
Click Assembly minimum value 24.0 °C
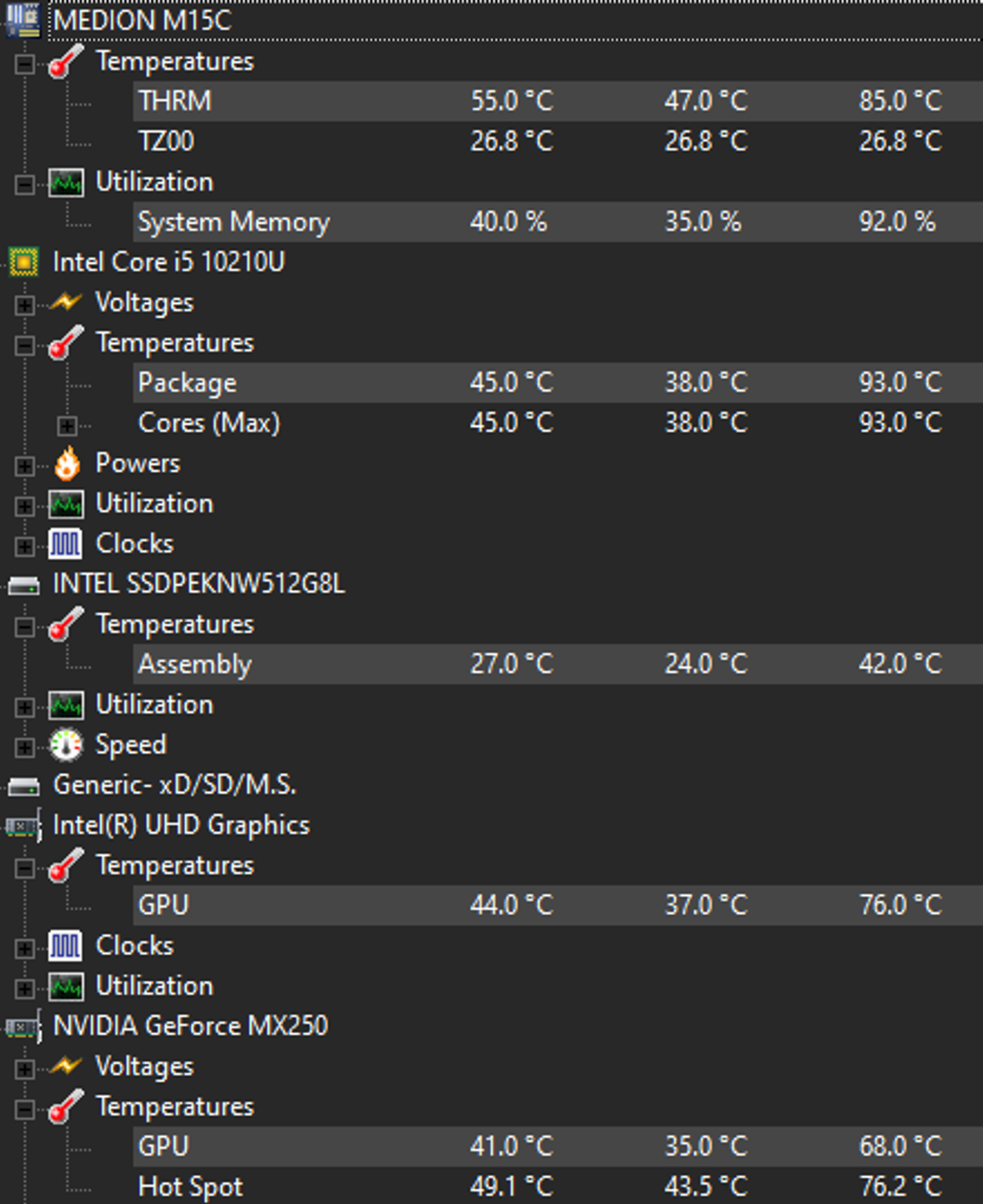706,664
